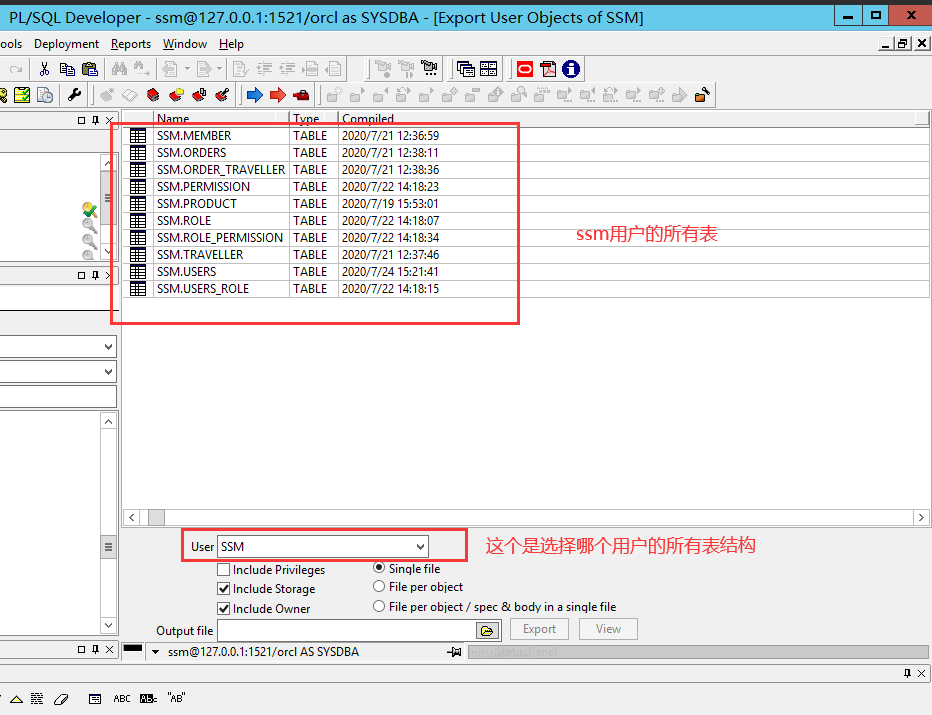The image size is (932, 715).
Task: Click the tile windows icon
Action: tap(489, 70)
